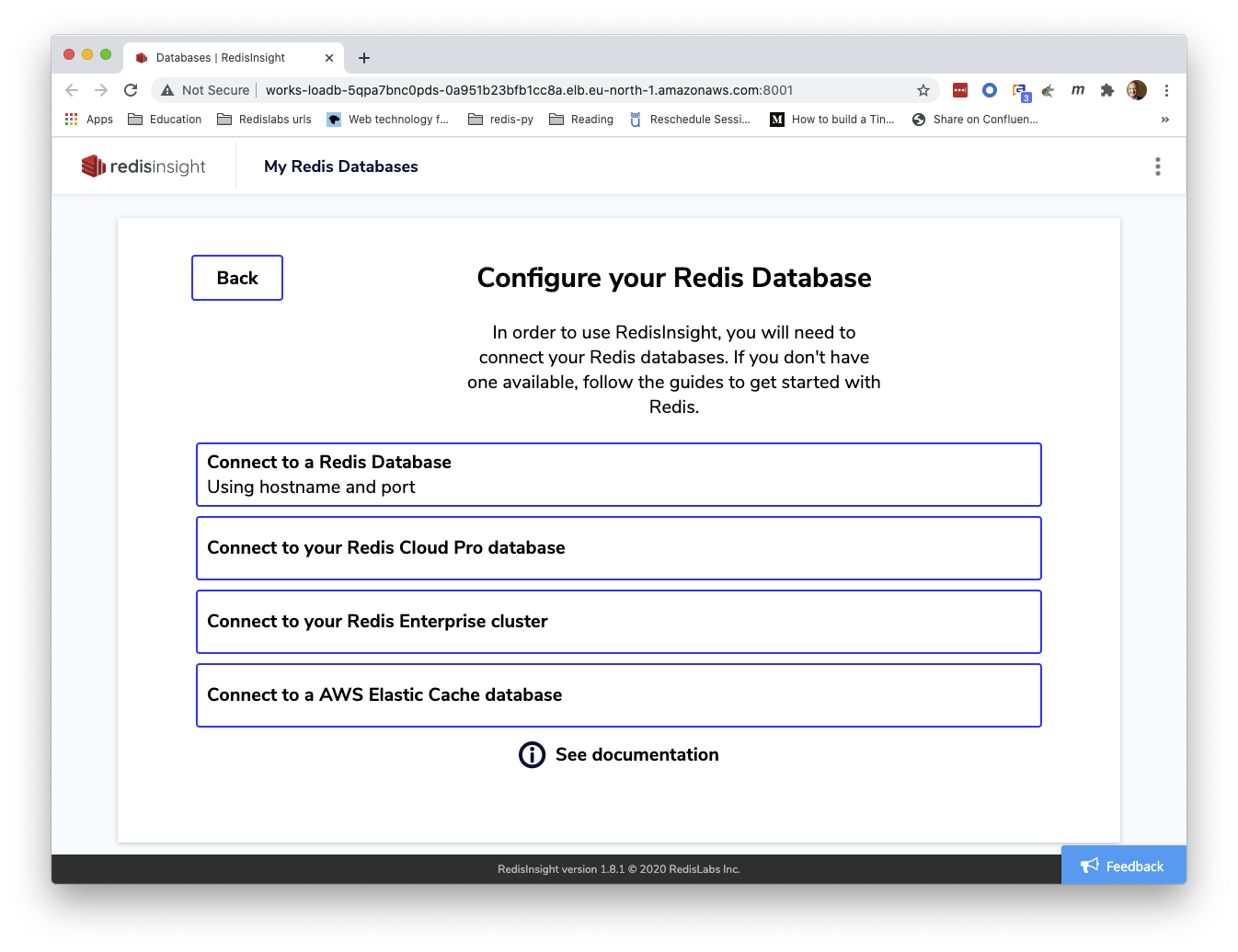Open the Education bookmarks folder
The width and height of the screenshot is (1238, 952).
pyautogui.click(x=165, y=120)
